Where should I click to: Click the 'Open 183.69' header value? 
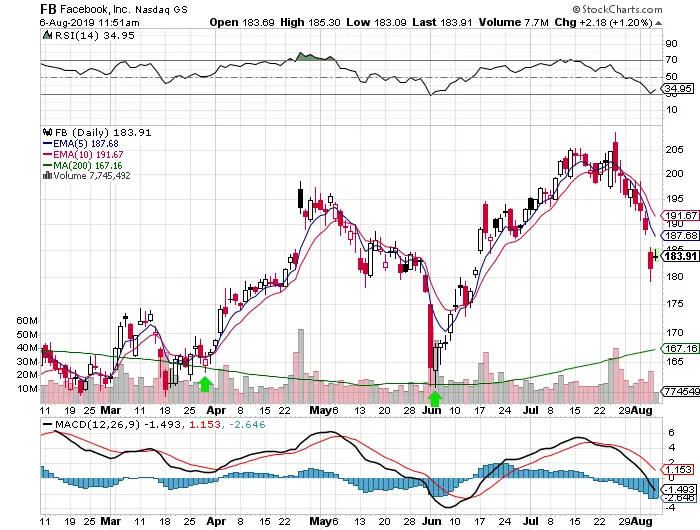[x=242, y=22]
